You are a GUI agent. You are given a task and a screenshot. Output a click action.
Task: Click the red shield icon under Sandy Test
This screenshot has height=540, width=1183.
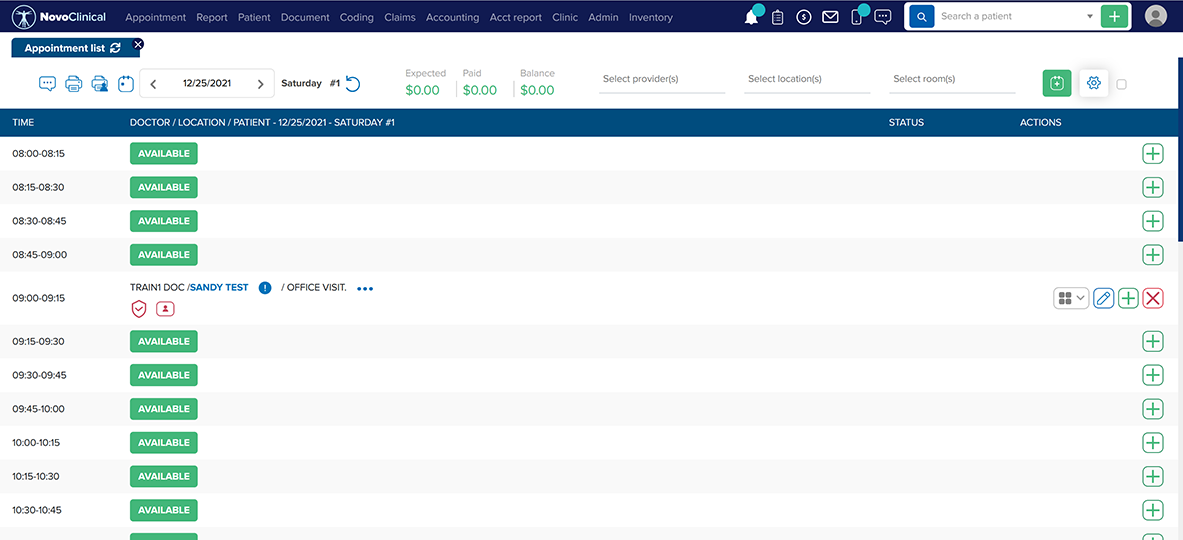139,309
